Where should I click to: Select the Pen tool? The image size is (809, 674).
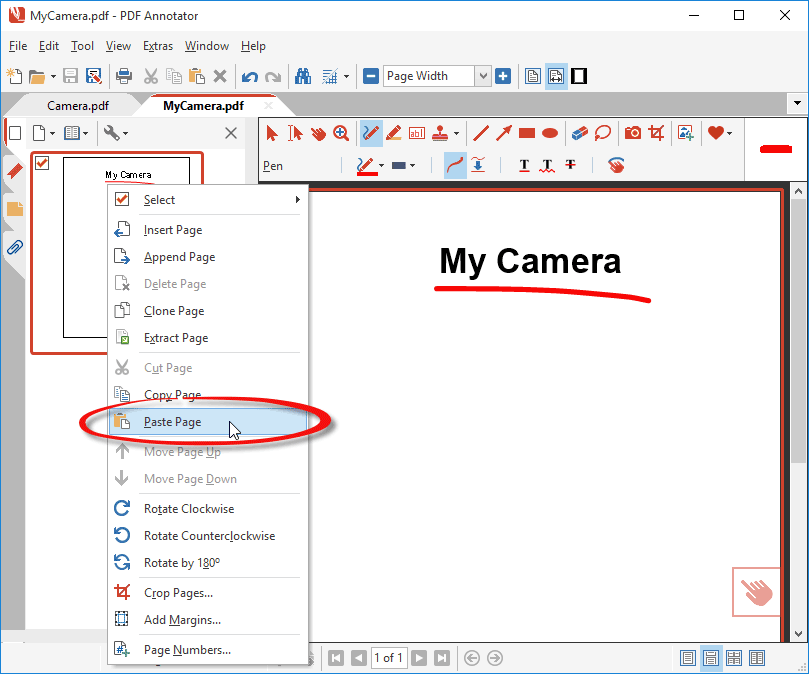pos(369,132)
